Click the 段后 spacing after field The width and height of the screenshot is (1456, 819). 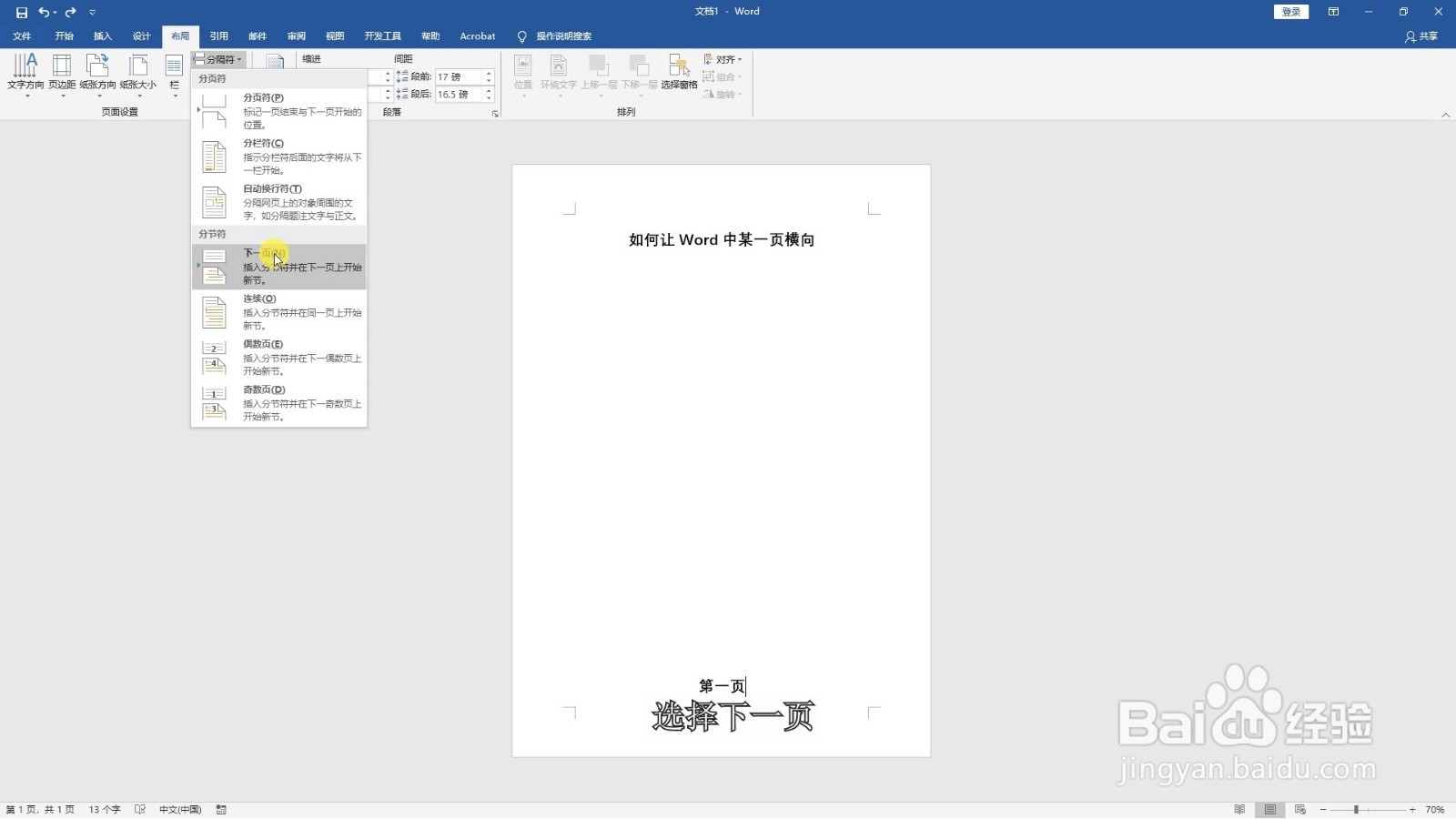[x=459, y=94]
